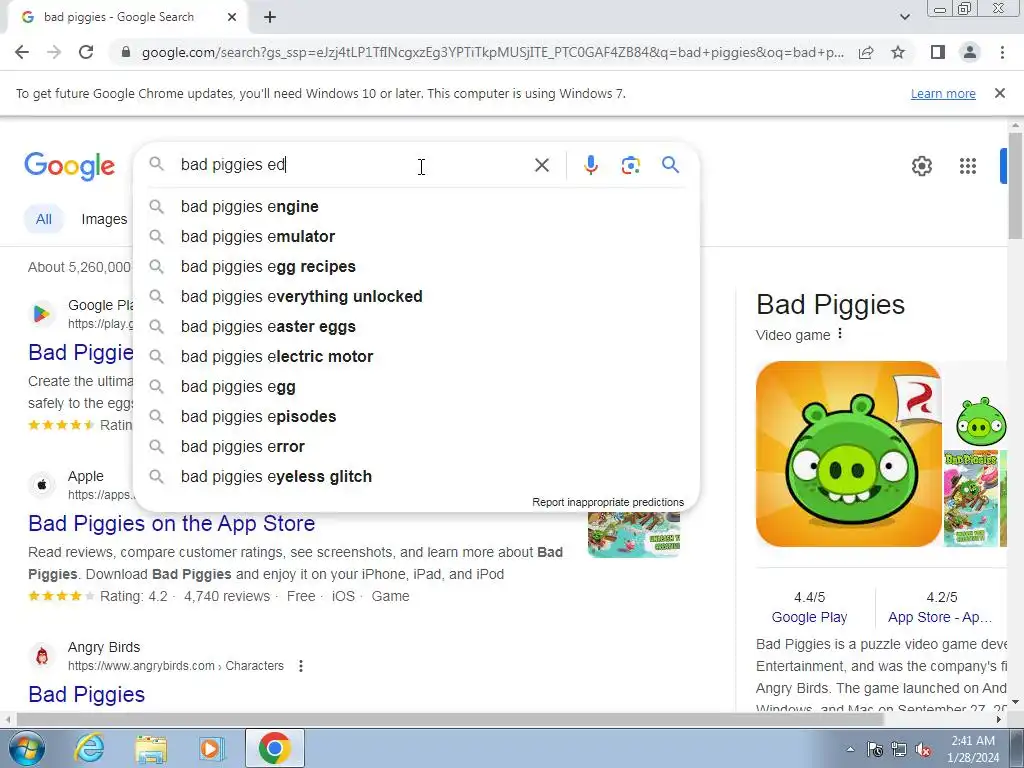Image resolution: width=1024 pixels, height=768 pixels.
Task: Select suggestion bad piggies electric motor
Action: pyautogui.click(x=416, y=357)
